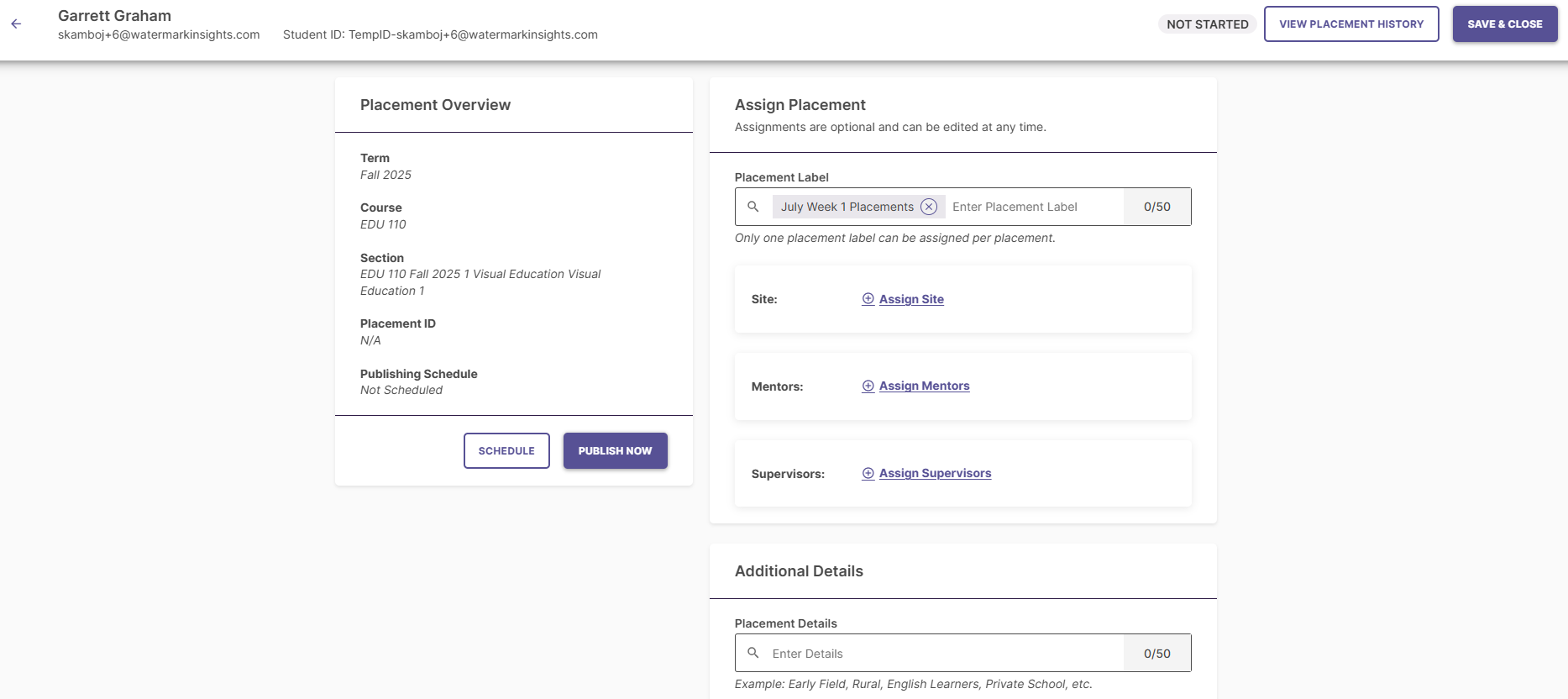Select the July Week 1 Placements chip text
The width and height of the screenshot is (1568, 699).
pyautogui.click(x=847, y=207)
